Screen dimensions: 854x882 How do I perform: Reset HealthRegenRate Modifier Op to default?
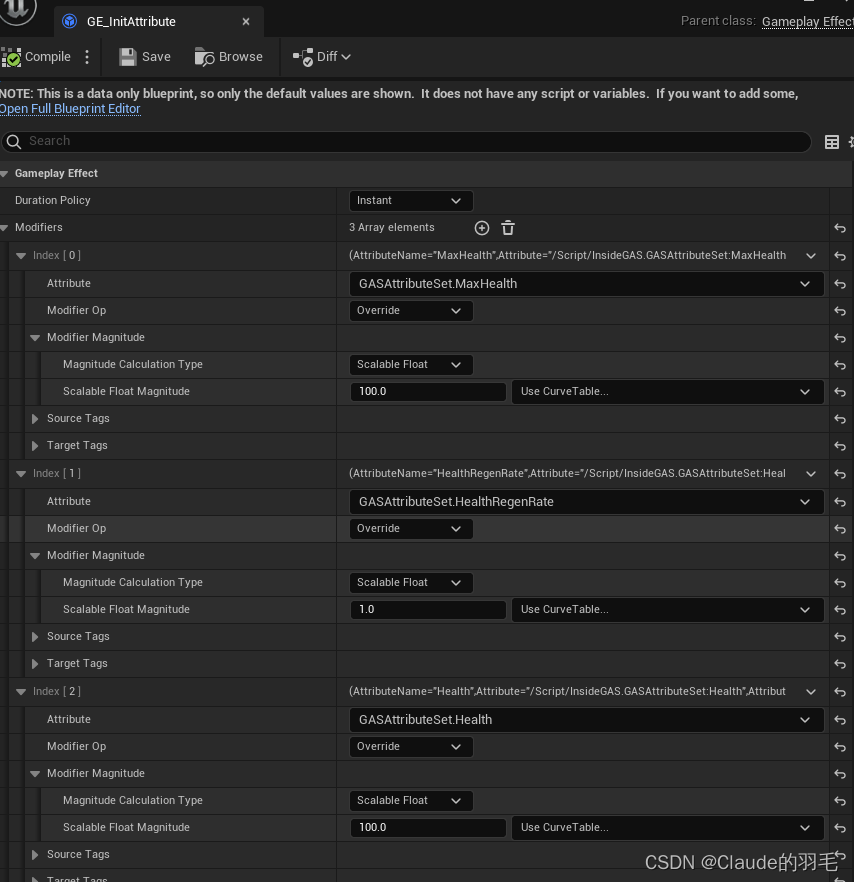tap(840, 529)
